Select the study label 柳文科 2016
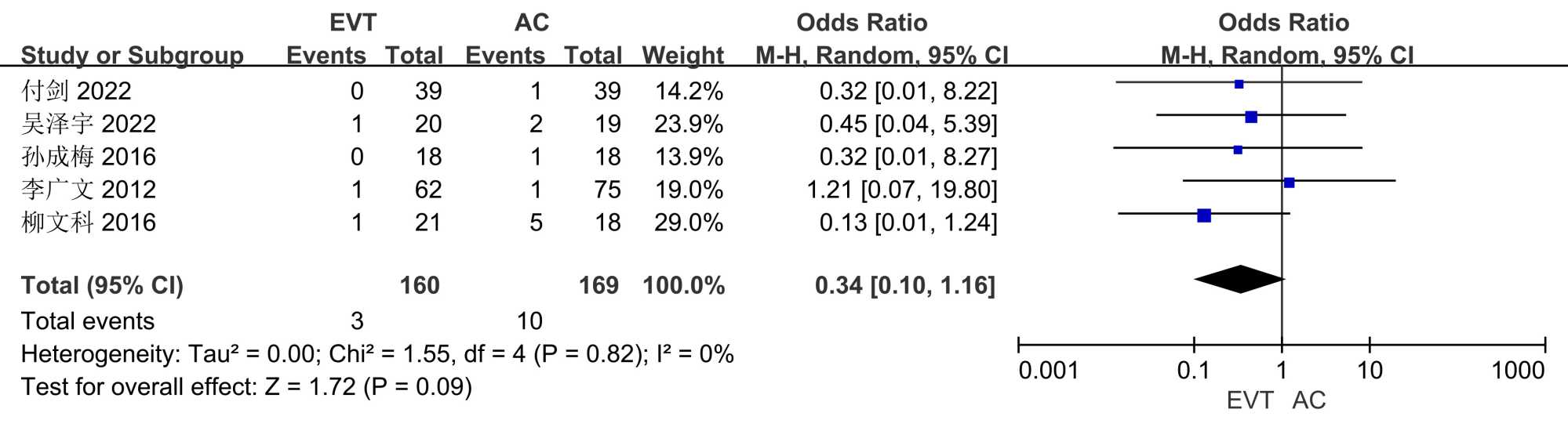 pyautogui.click(x=89, y=223)
